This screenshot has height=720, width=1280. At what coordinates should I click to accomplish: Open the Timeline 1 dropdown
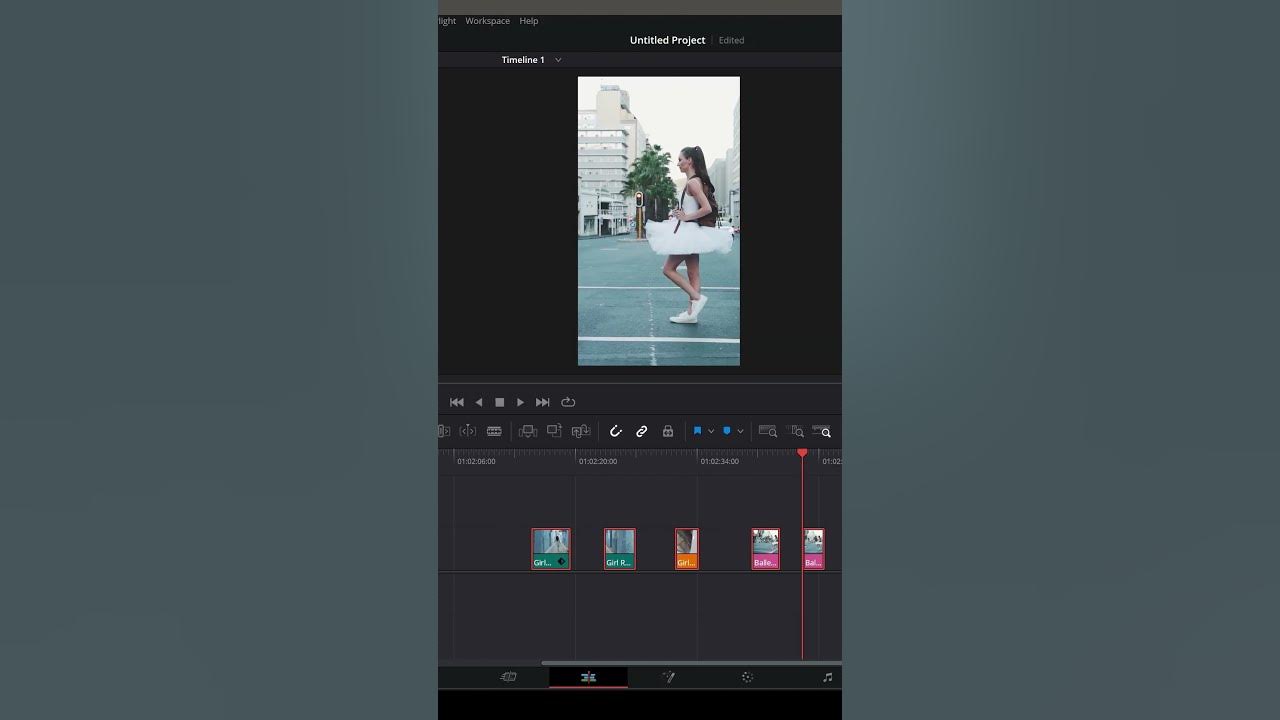pyautogui.click(x=558, y=60)
